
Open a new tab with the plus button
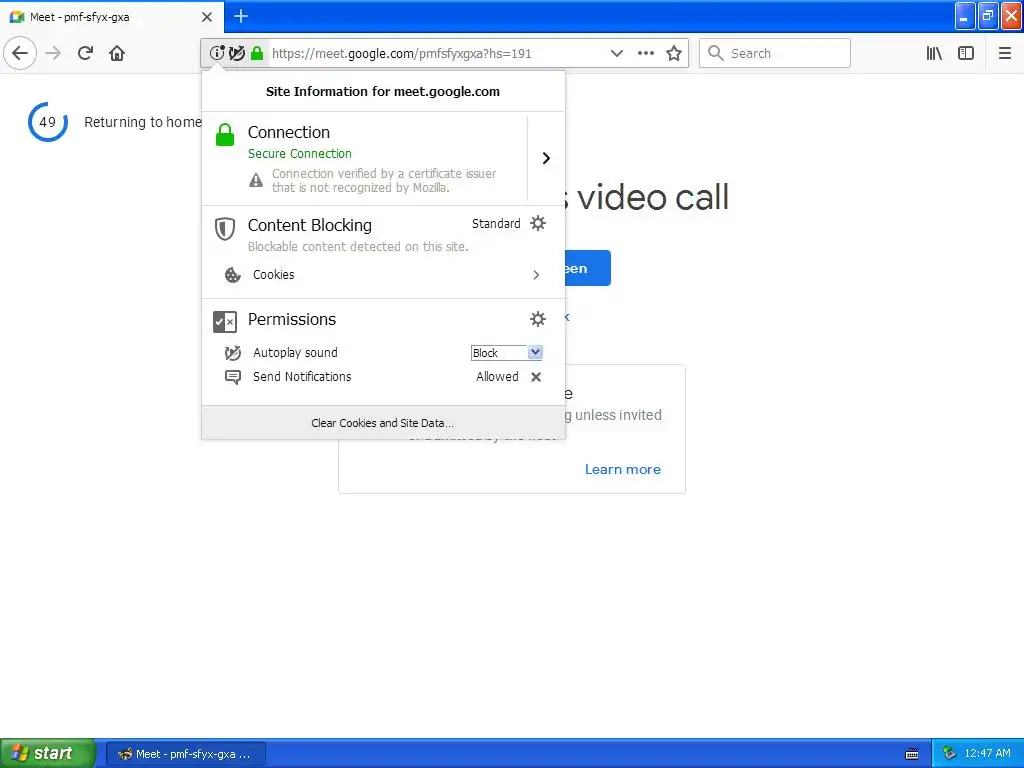click(241, 16)
